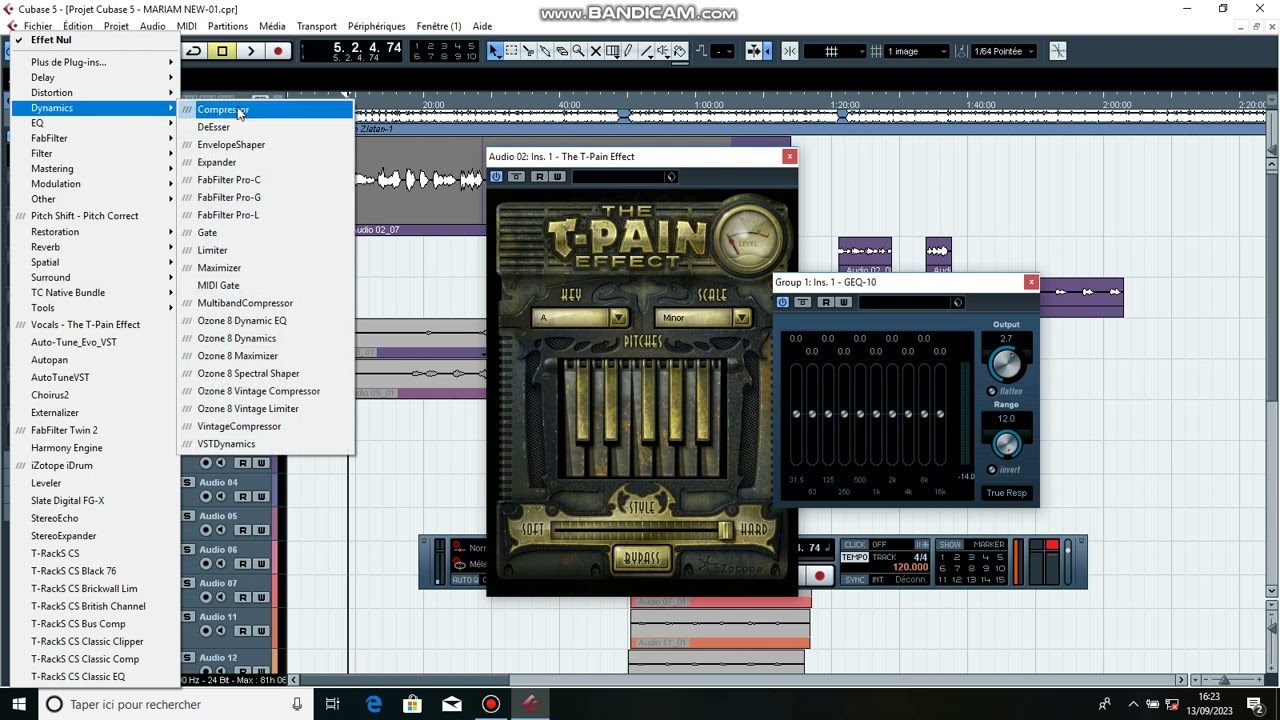Toggle Snap on/off in toolbar

pos(789,51)
